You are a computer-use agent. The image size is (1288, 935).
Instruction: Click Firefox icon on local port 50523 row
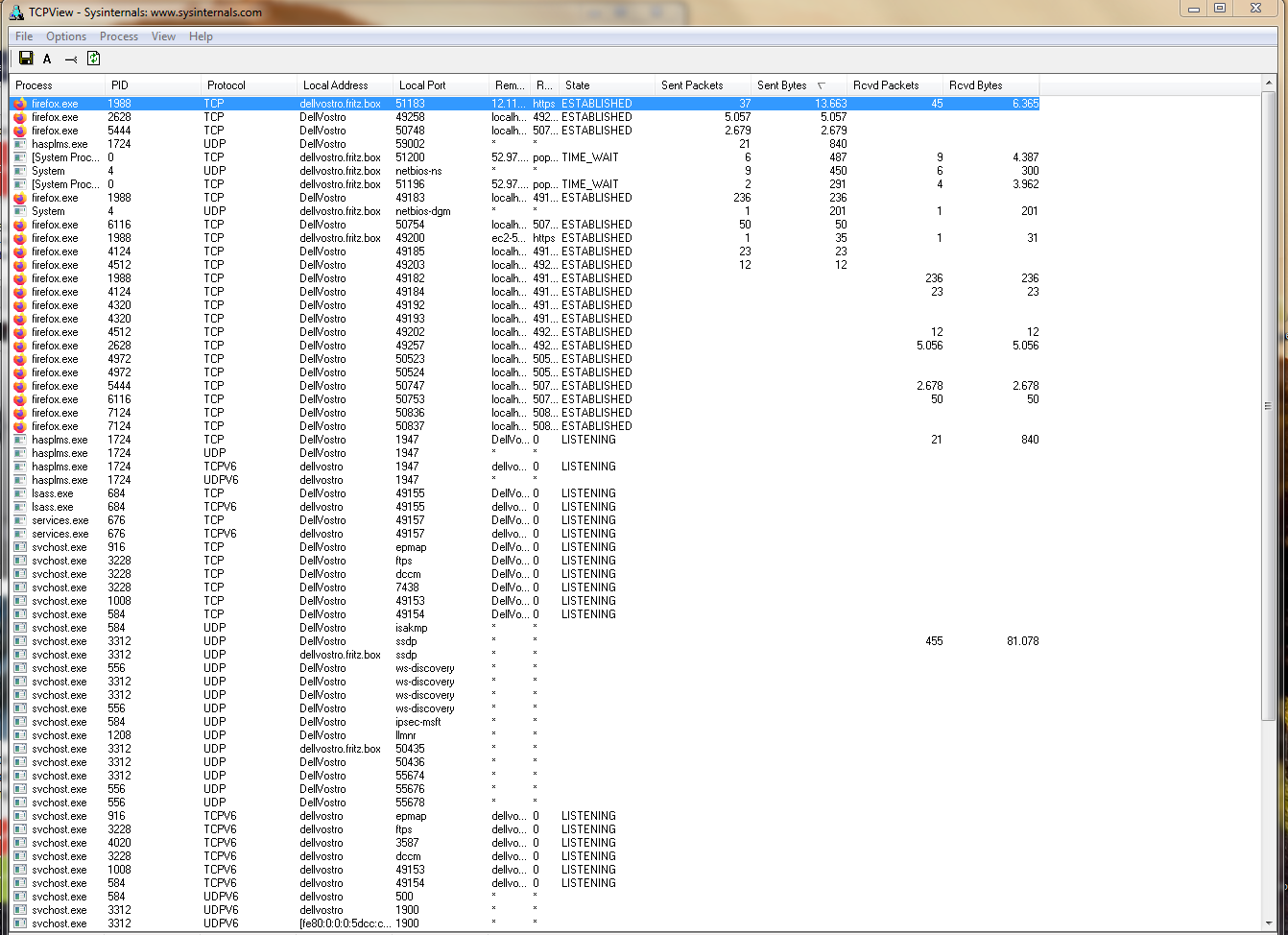[20, 359]
